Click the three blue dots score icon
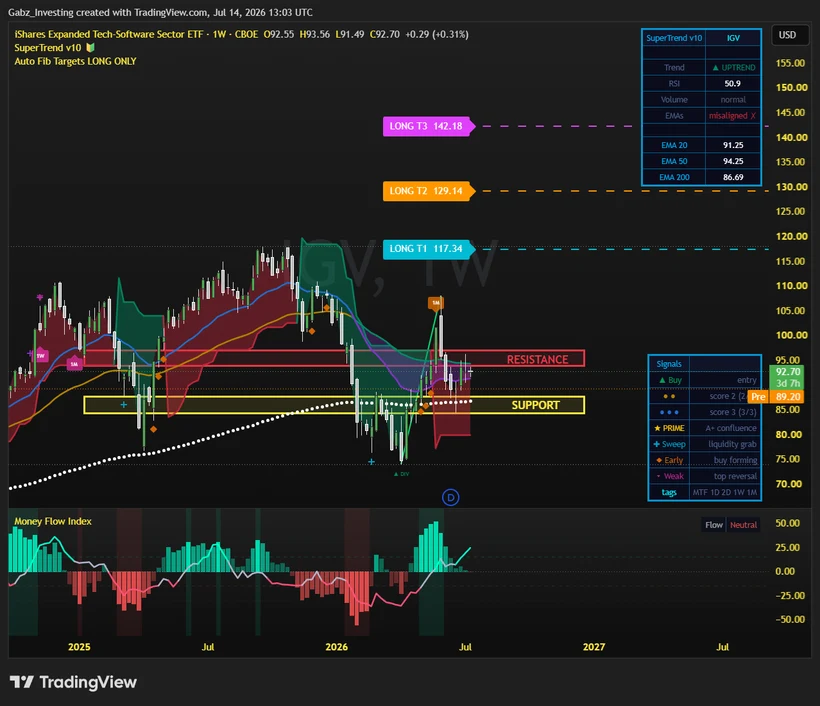This screenshot has height=706, width=820. point(669,412)
